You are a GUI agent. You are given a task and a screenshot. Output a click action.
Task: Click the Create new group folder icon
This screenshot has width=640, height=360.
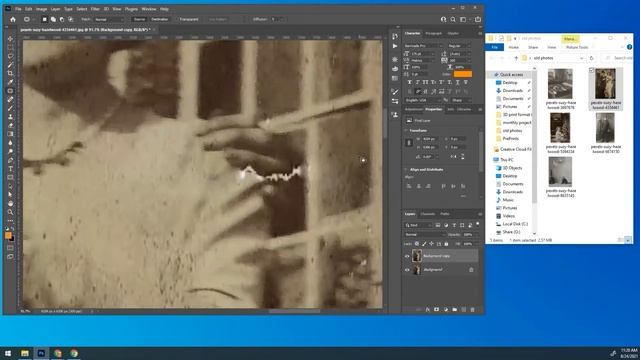[x=455, y=310]
